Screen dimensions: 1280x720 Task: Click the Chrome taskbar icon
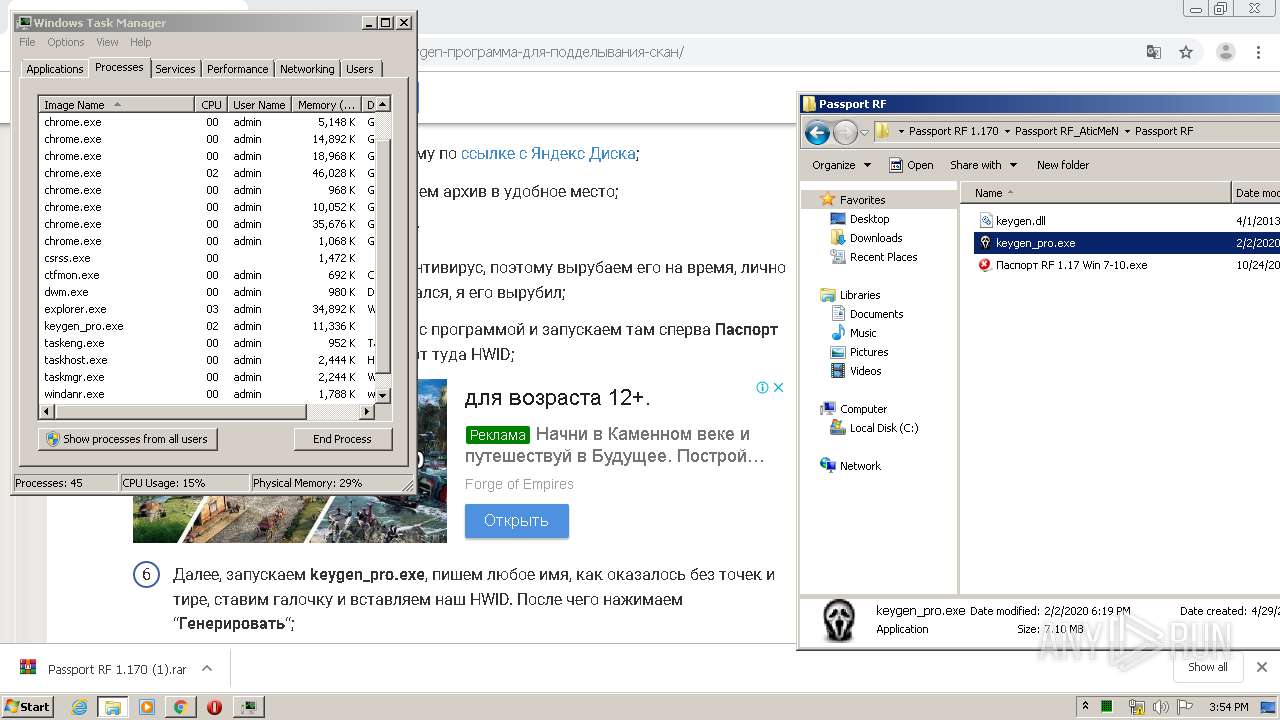coord(180,707)
